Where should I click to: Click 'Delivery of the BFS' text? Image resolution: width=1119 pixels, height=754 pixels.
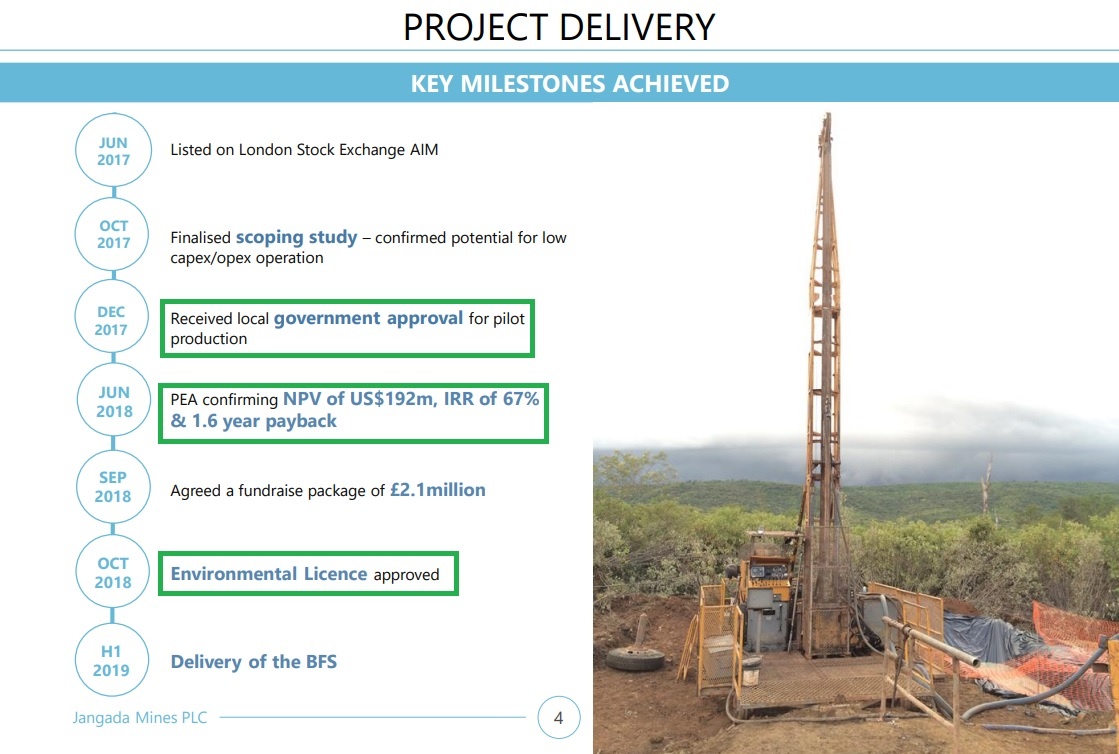click(253, 662)
